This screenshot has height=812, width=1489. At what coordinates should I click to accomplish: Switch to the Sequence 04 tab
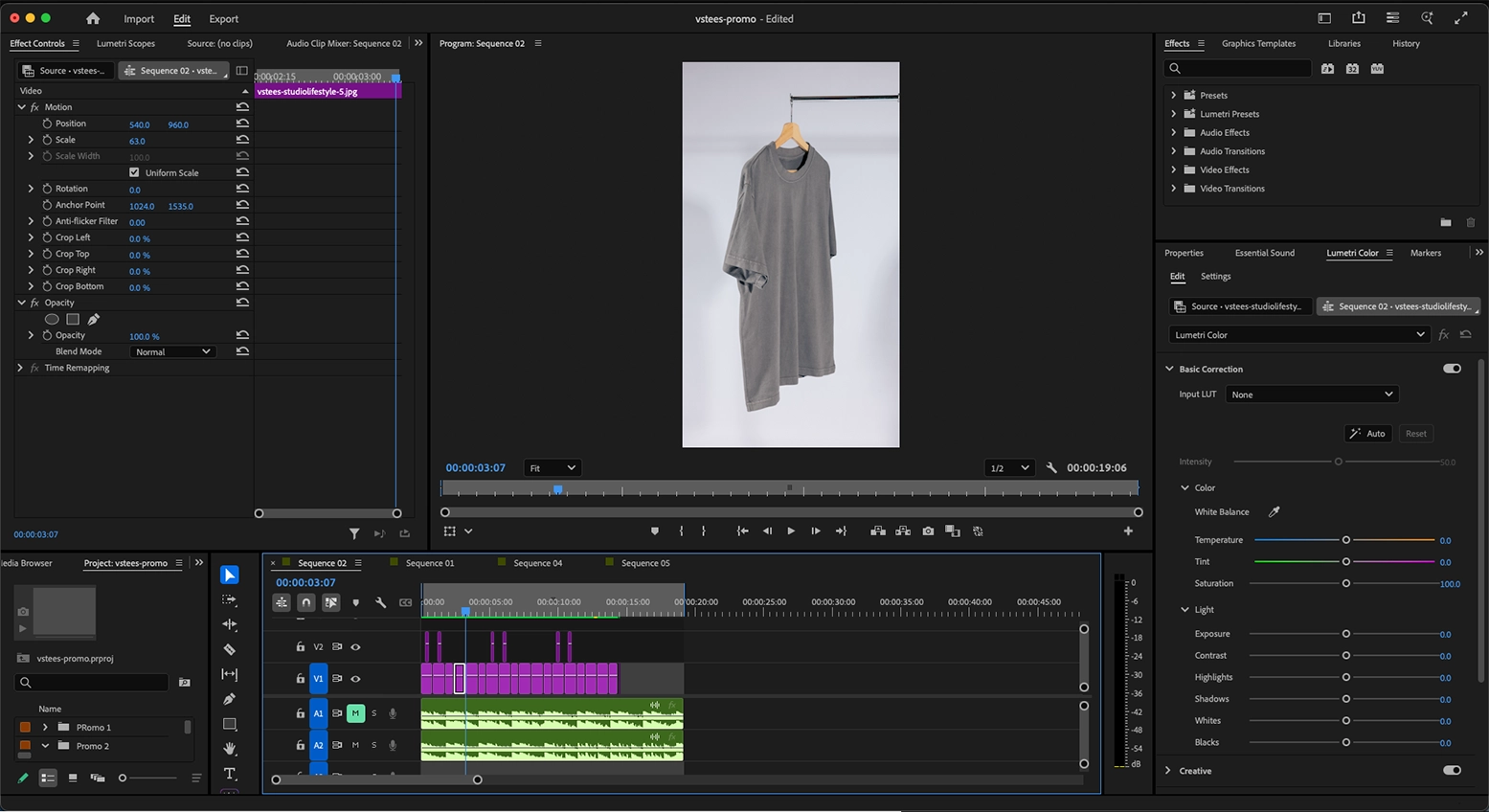pyautogui.click(x=537, y=563)
